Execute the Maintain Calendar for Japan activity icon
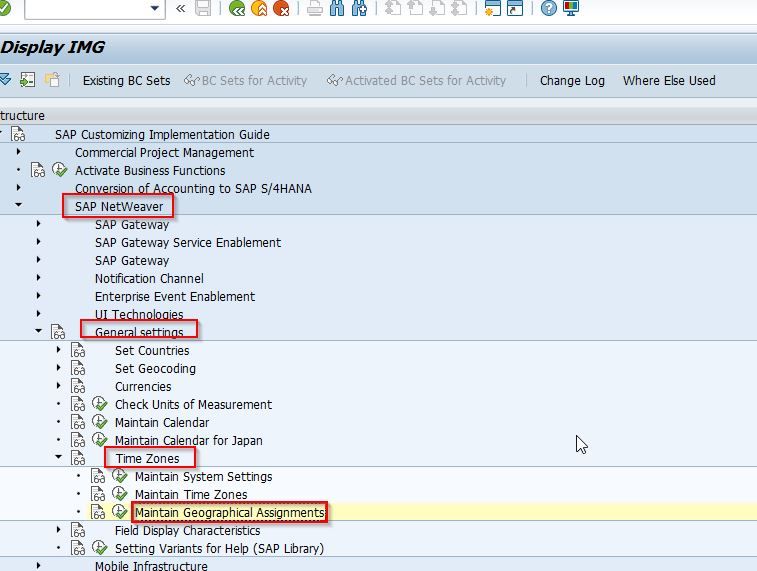This screenshot has height=571, width=757. click(99, 440)
